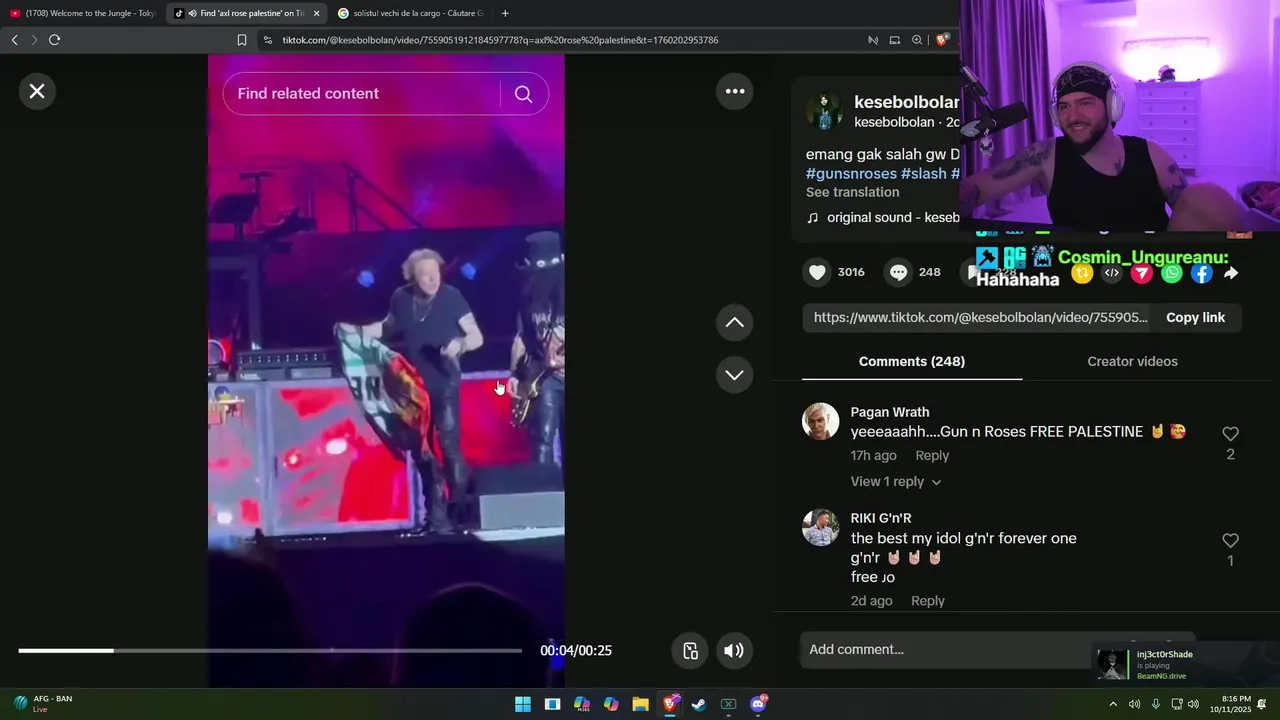Switch to solistul vechi de la cargo tab

click(x=412, y=13)
